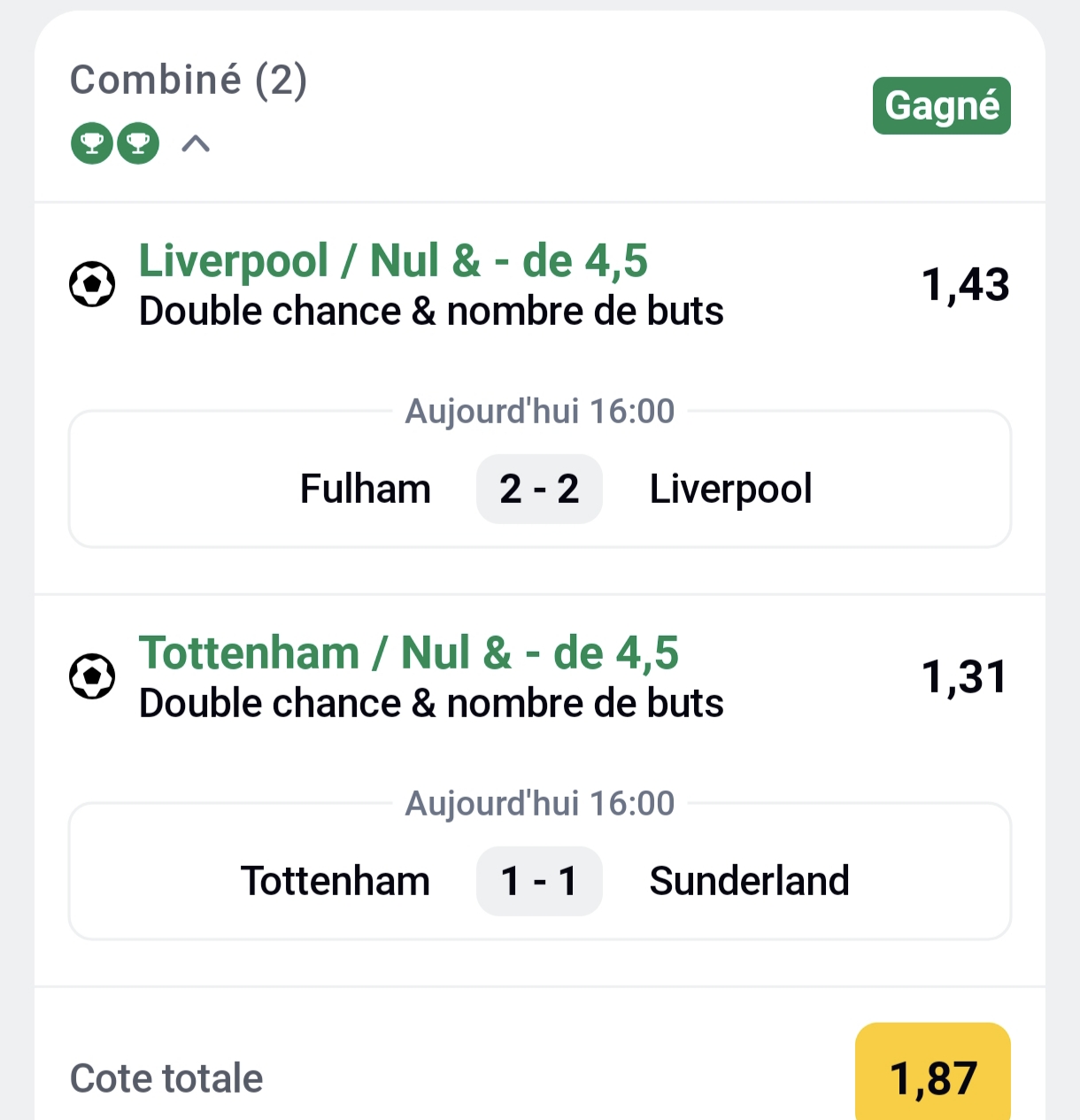1080x1120 pixels.
Task: Click the first green trophy icon
Action: (x=92, y=143)
